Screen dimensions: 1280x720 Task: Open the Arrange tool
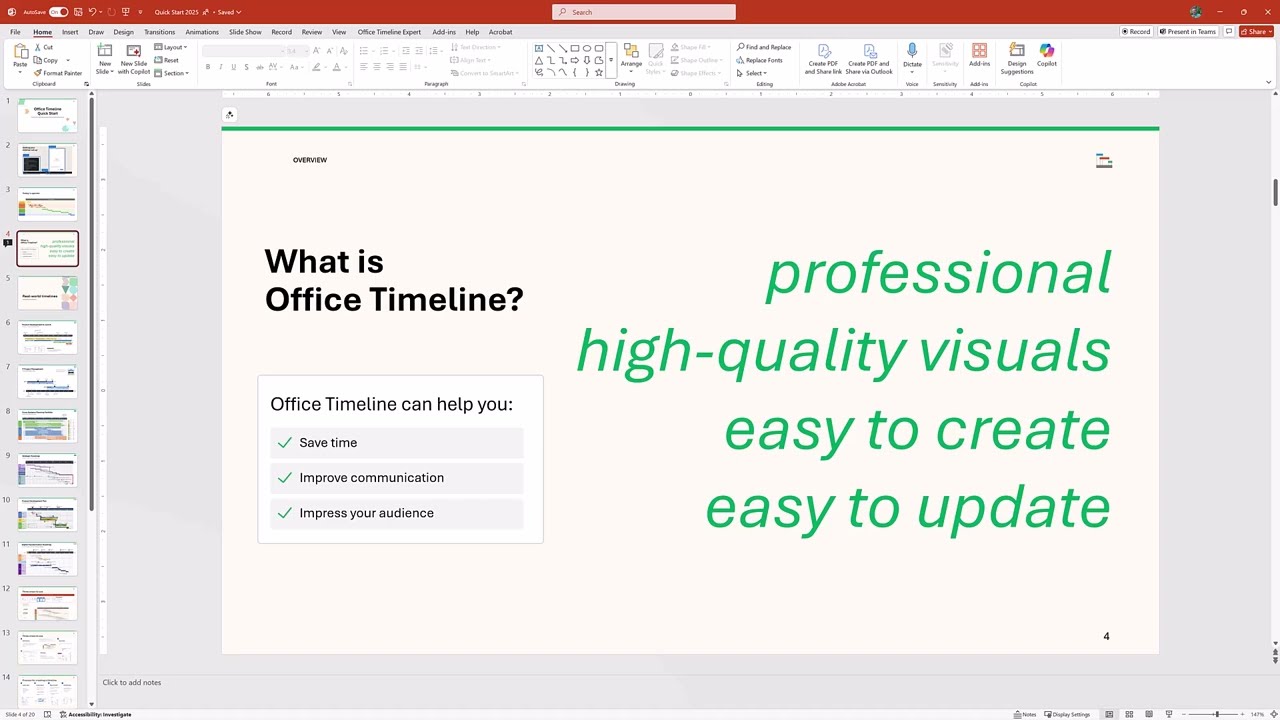point(631,58)
